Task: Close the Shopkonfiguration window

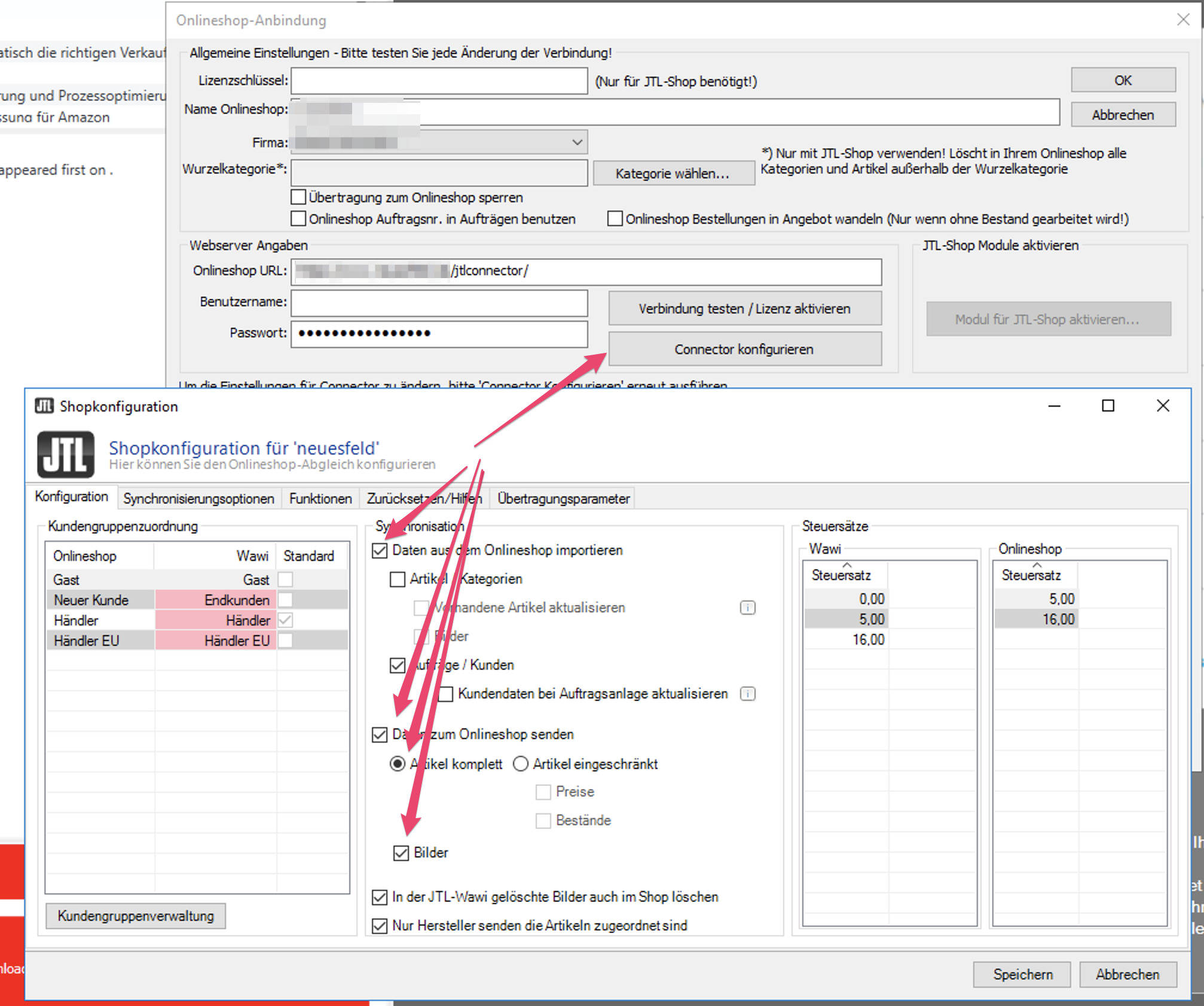Action: click(1163, 406)
